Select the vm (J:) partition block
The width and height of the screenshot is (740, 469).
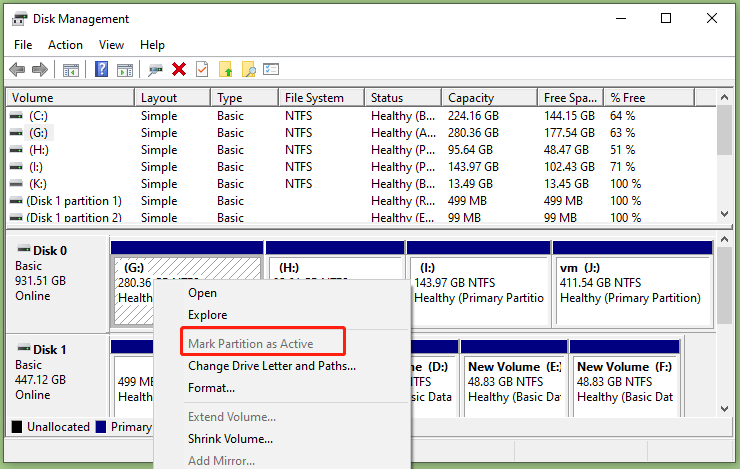click(x=632, y=284)
